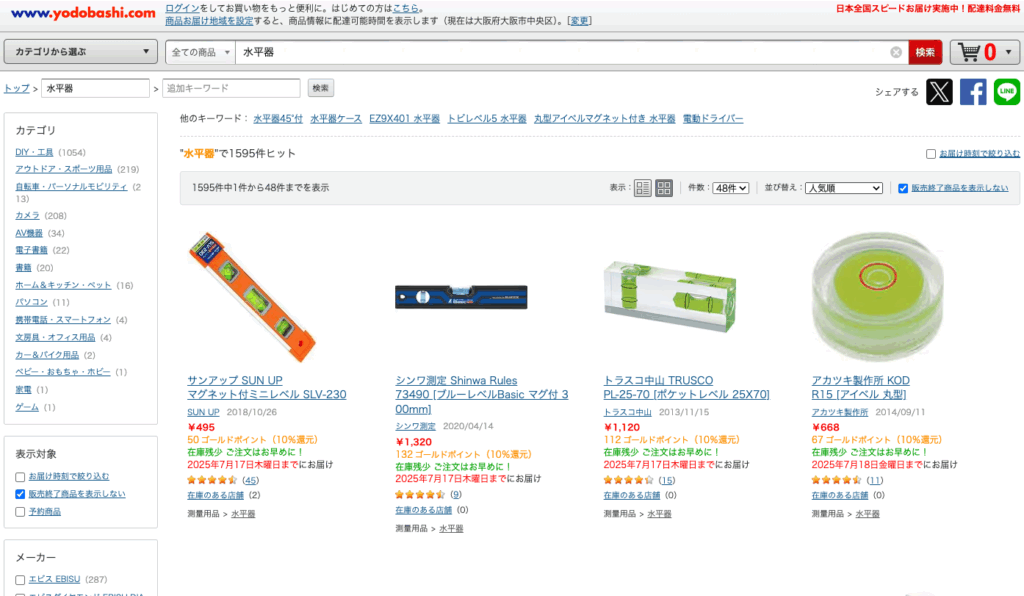
Task: Uncheck 販売終了商品を表示しない in sidebar
Action: tap(20, 494)
